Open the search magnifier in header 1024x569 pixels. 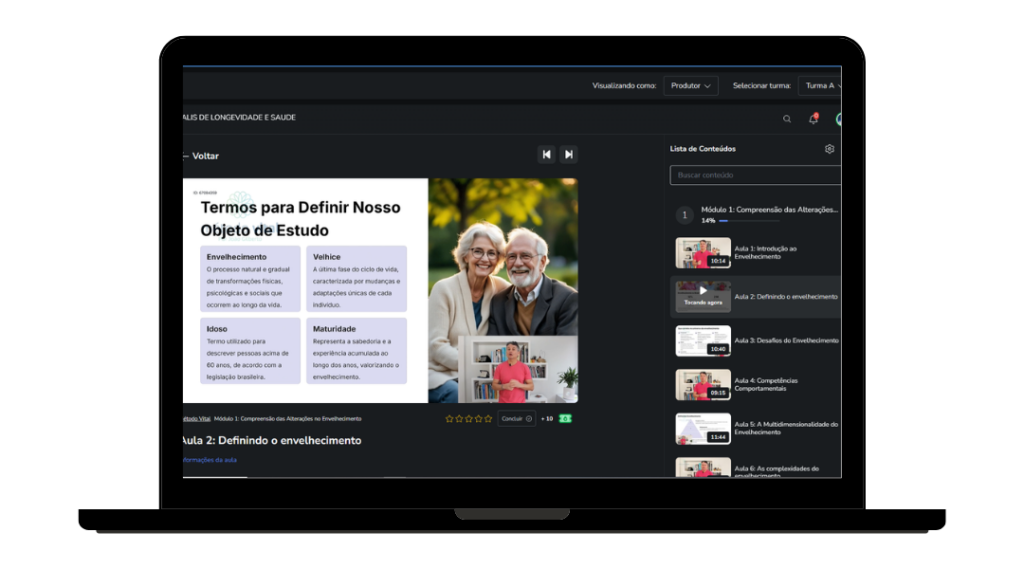click(x=787, y=119)
